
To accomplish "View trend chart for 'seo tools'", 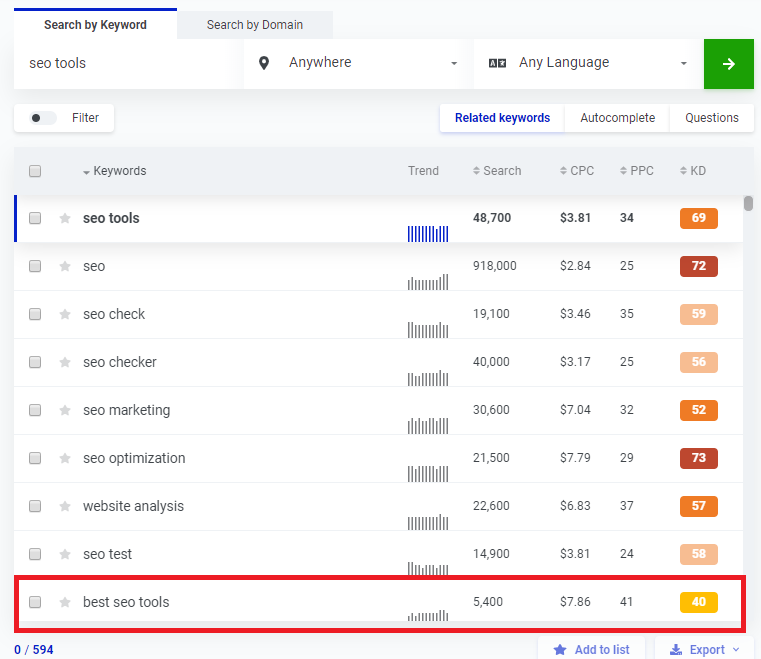I will tap(428, 233).
